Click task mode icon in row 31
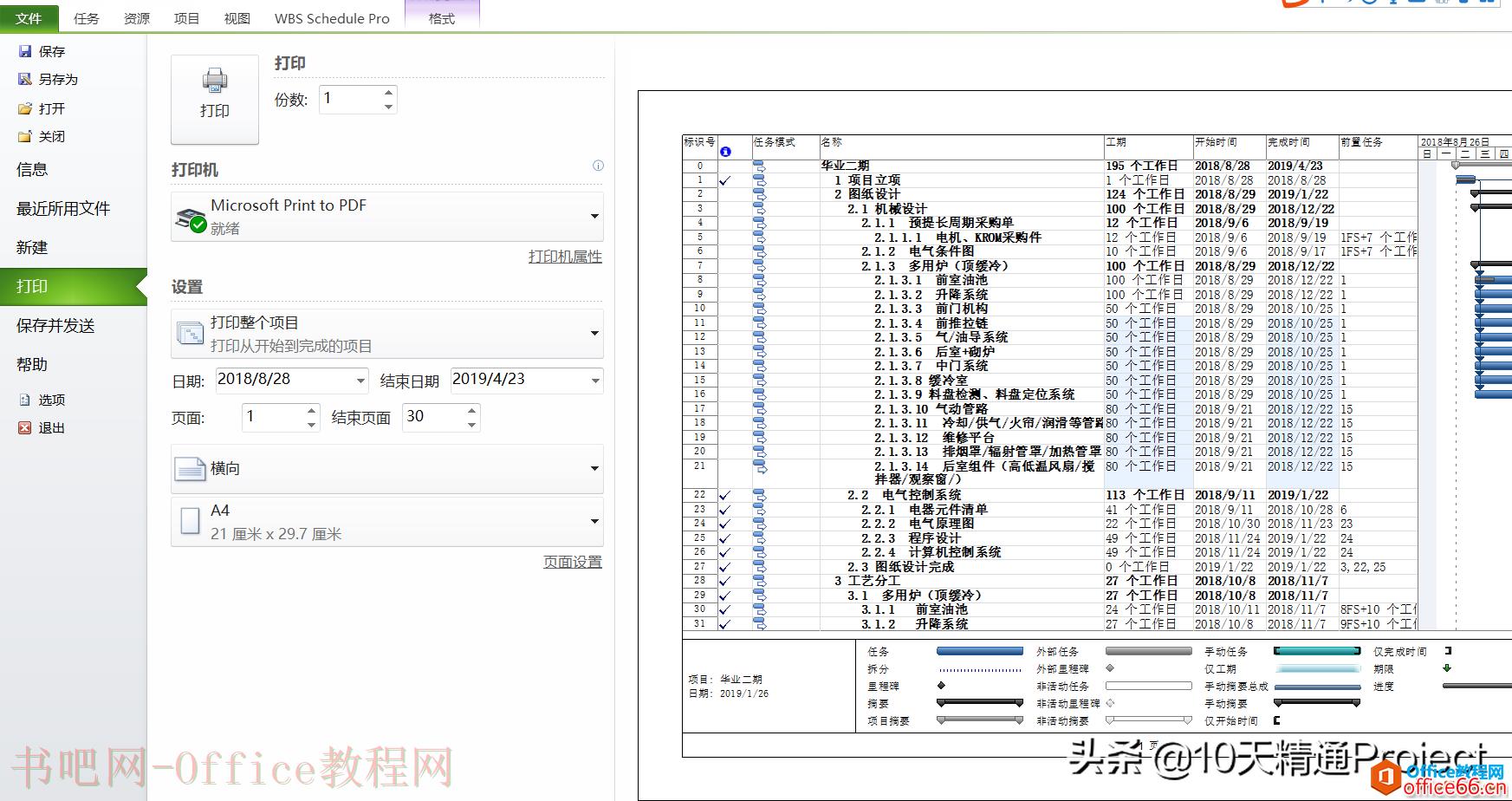Viewport: 1512px width, 801px height. (760, 623)
